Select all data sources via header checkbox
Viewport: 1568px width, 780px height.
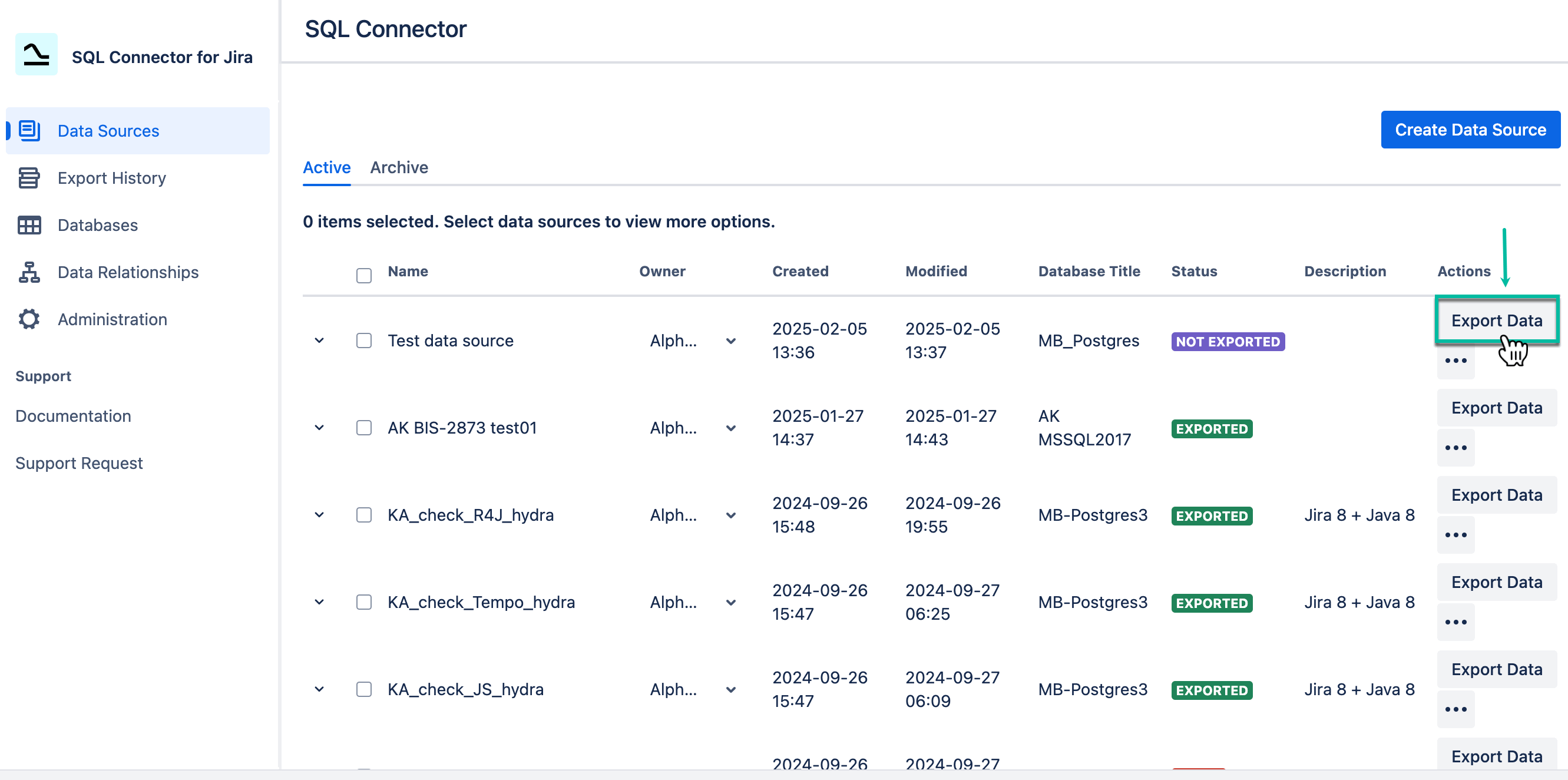pyautogui.click(x=364, y=275)
